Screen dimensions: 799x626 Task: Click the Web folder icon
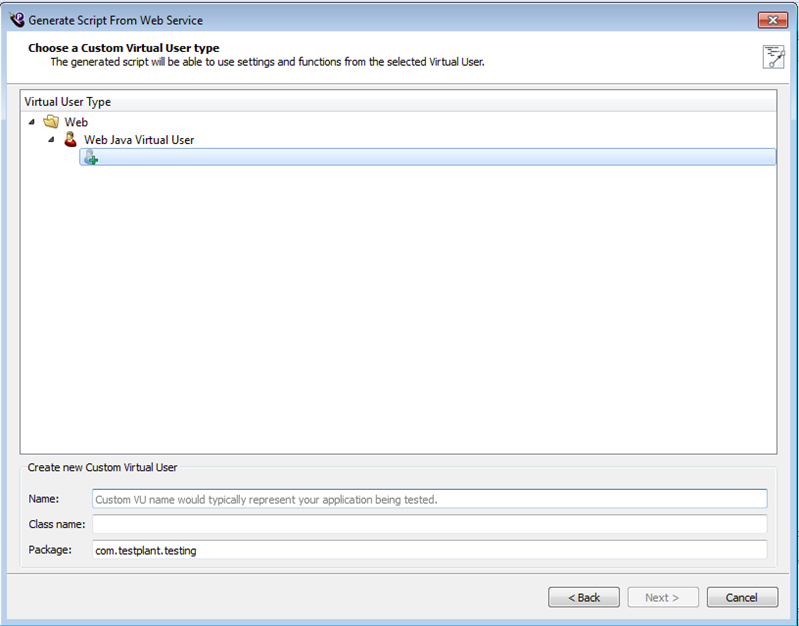pyautogui.click(x=51, y=122)
